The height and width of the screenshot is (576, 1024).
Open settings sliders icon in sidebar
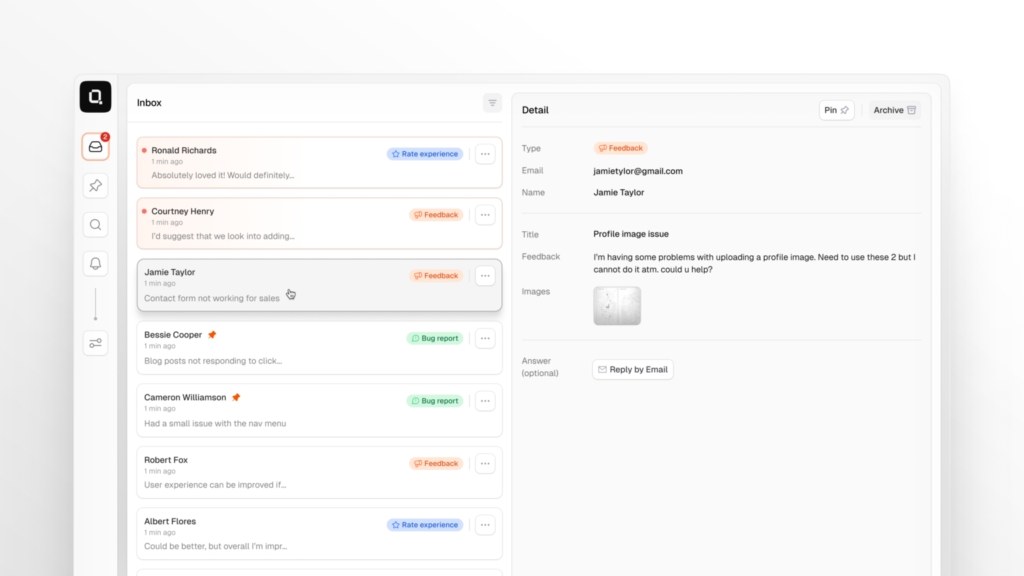point(95,343)
